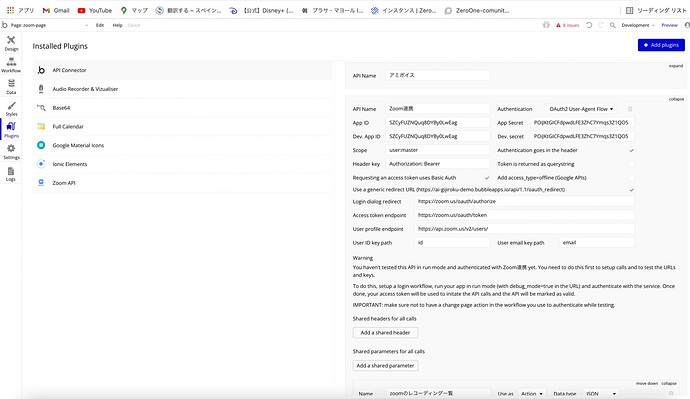
Task: Open the Data tab in sidebar
Action: (11, 87)
